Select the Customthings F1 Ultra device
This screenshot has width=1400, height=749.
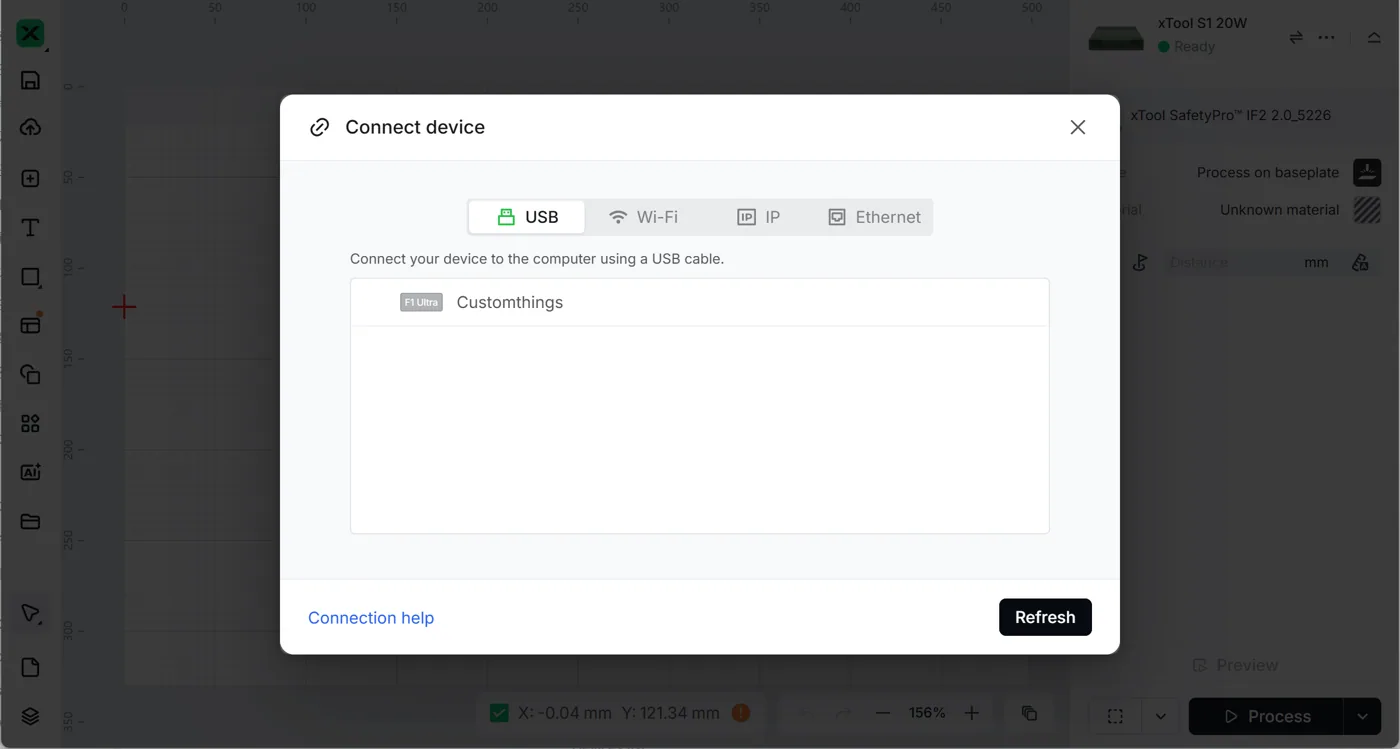[700, 302]
